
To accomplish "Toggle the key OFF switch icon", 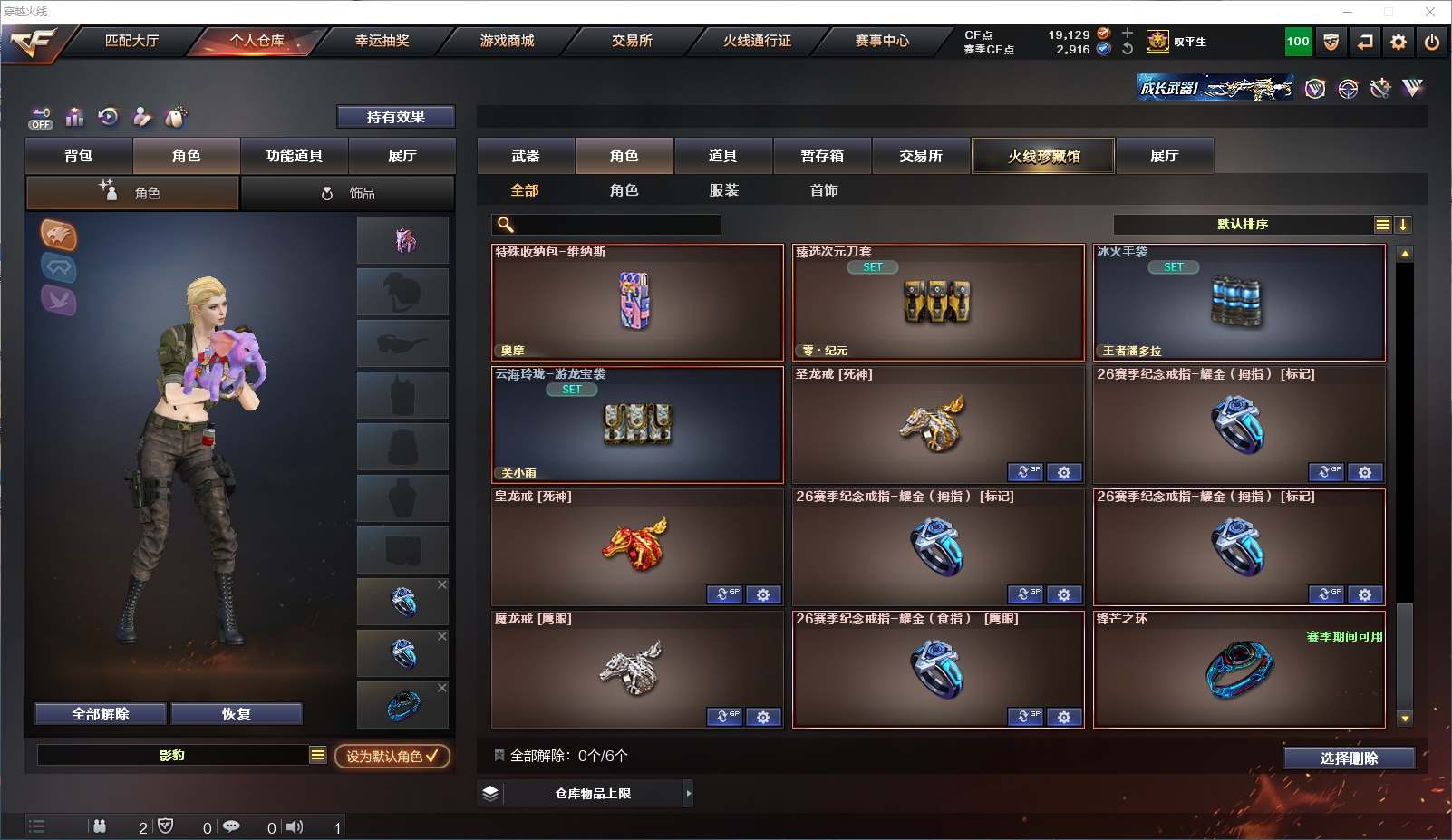I will click(x=41, y=118).
